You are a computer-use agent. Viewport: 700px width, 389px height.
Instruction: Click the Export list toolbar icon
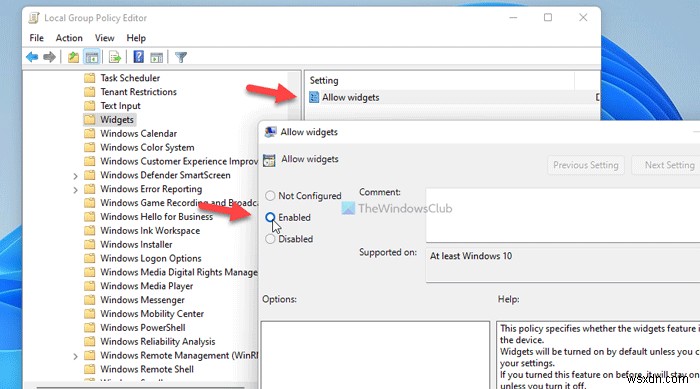pyautogui.click(x=115, y=57)
